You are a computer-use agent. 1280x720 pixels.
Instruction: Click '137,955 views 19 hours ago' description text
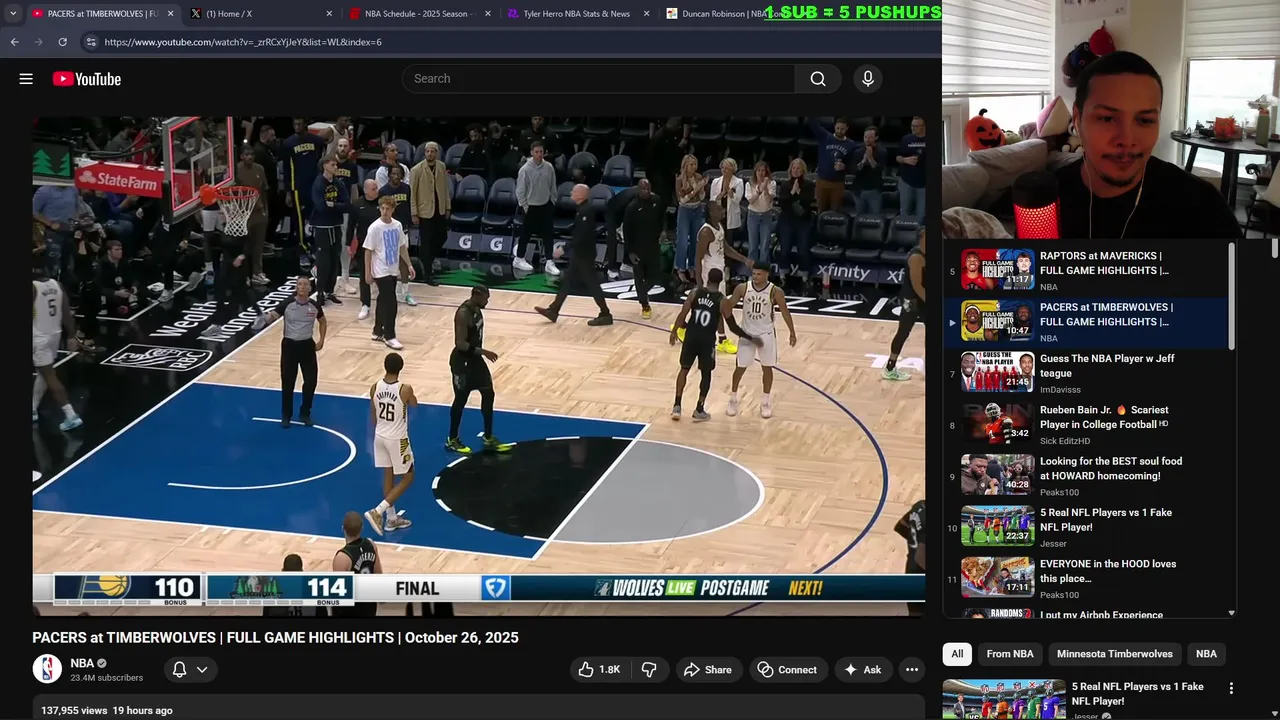click(107, 710)
